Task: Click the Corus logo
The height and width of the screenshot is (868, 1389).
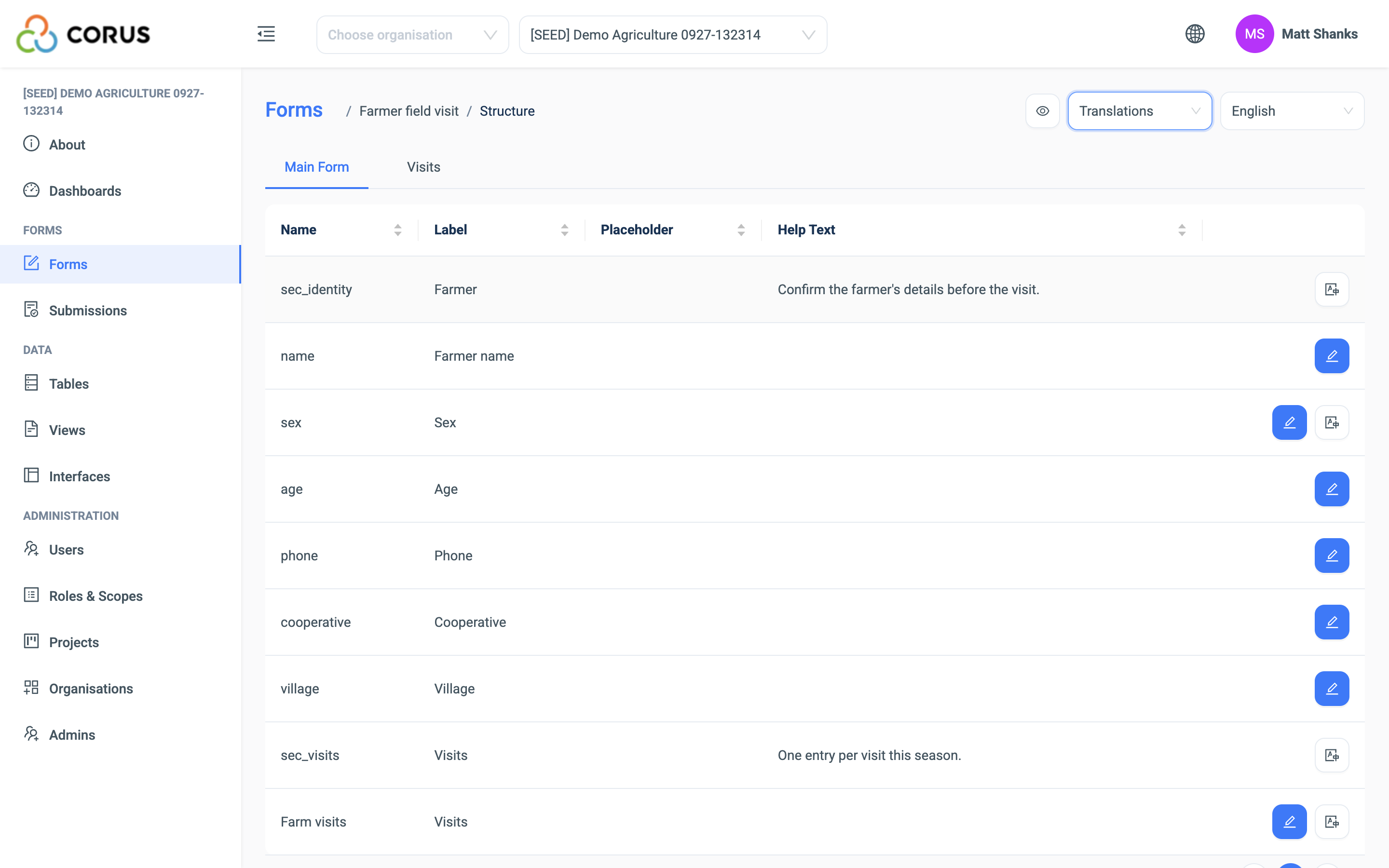Action: tap(83, 34)
